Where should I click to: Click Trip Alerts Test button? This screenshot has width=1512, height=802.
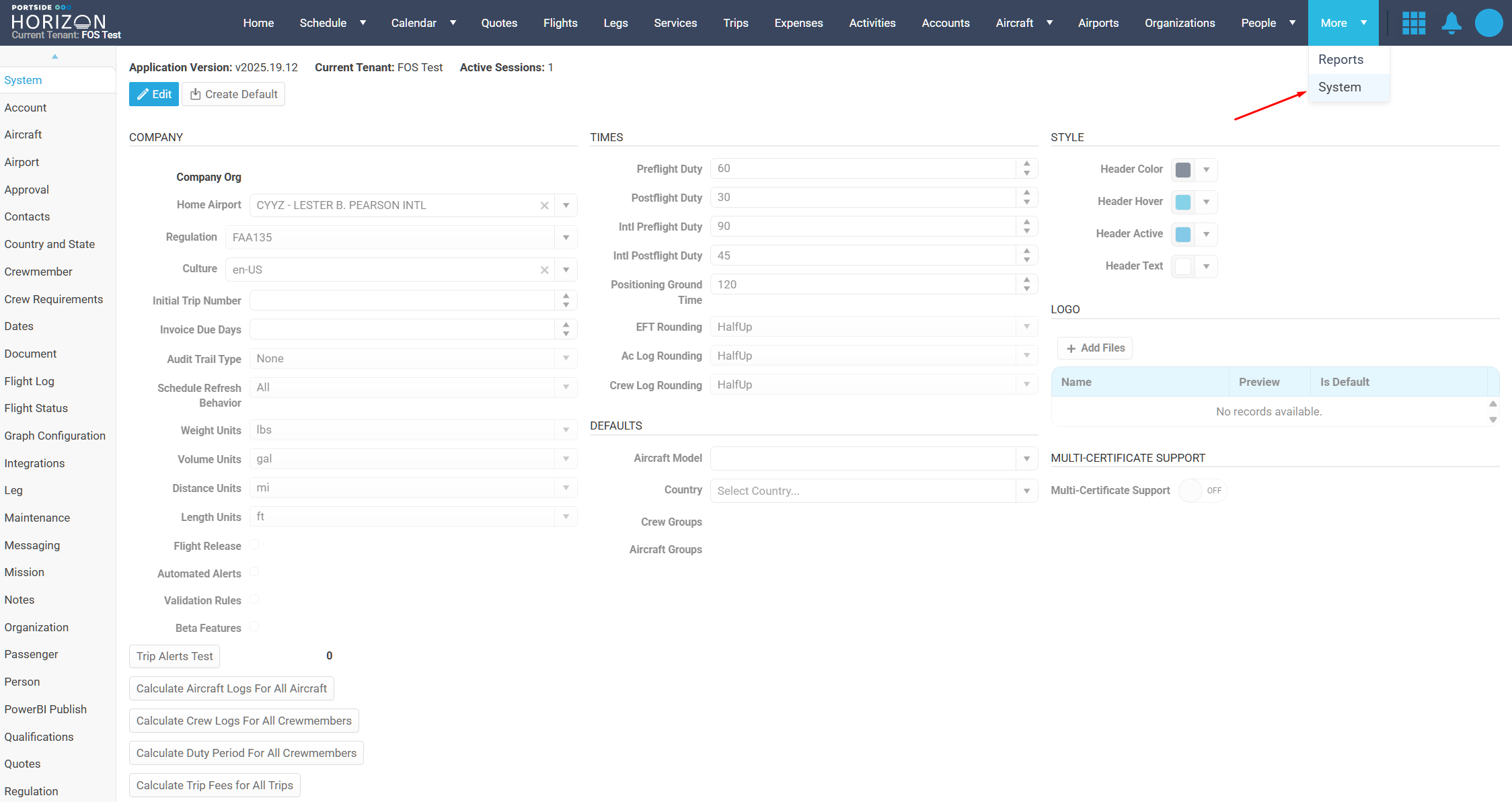coord(174,656)
